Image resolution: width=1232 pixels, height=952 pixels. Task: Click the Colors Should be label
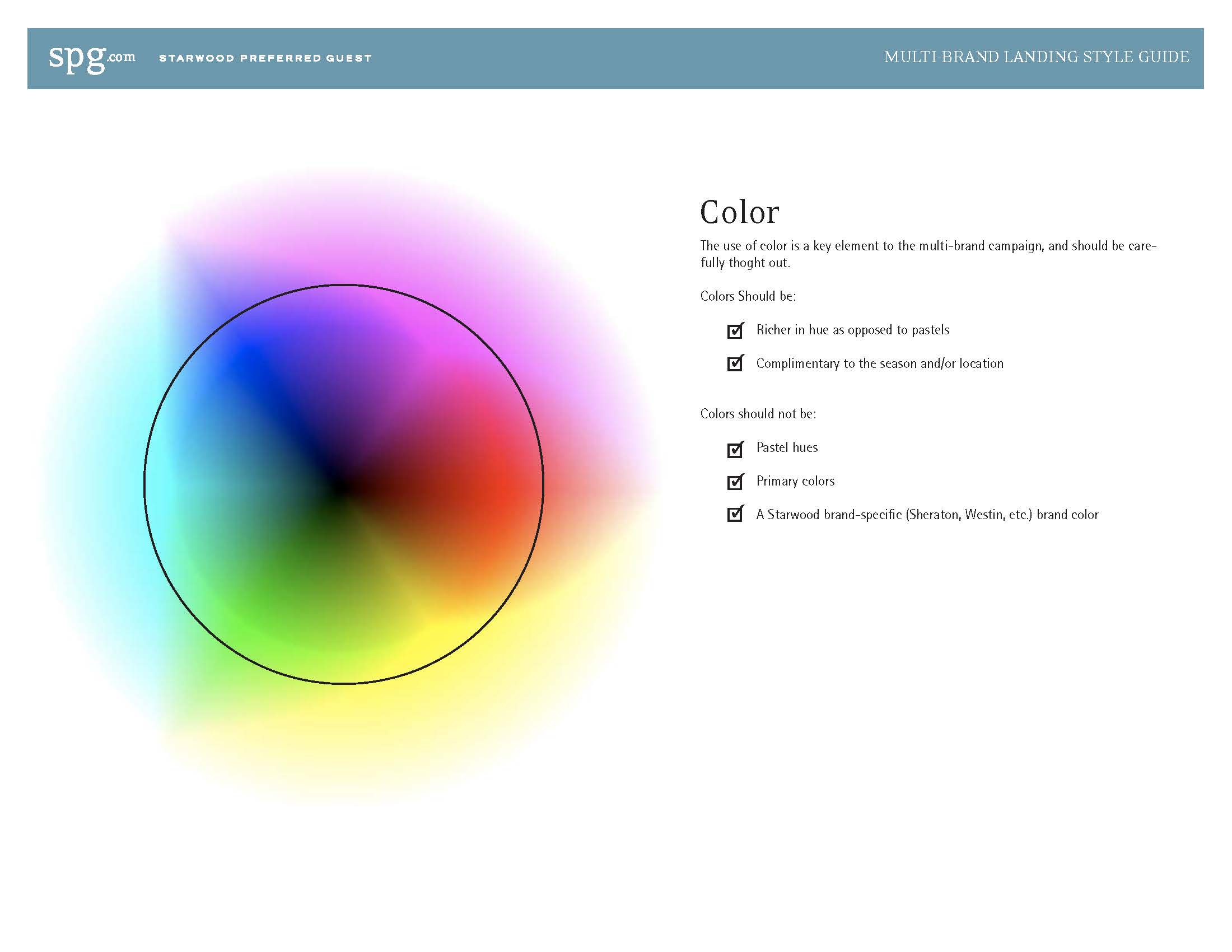coord(748,297)
